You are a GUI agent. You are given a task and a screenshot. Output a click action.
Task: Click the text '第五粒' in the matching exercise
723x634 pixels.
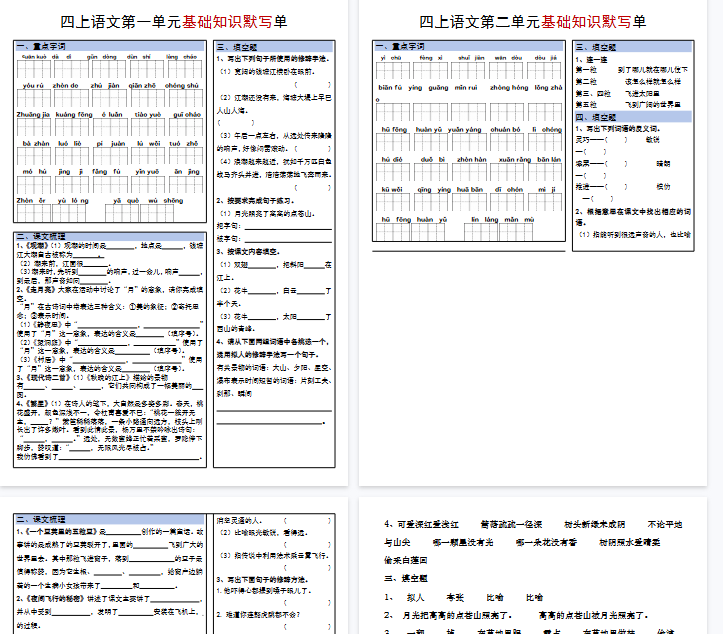[586, 105]
